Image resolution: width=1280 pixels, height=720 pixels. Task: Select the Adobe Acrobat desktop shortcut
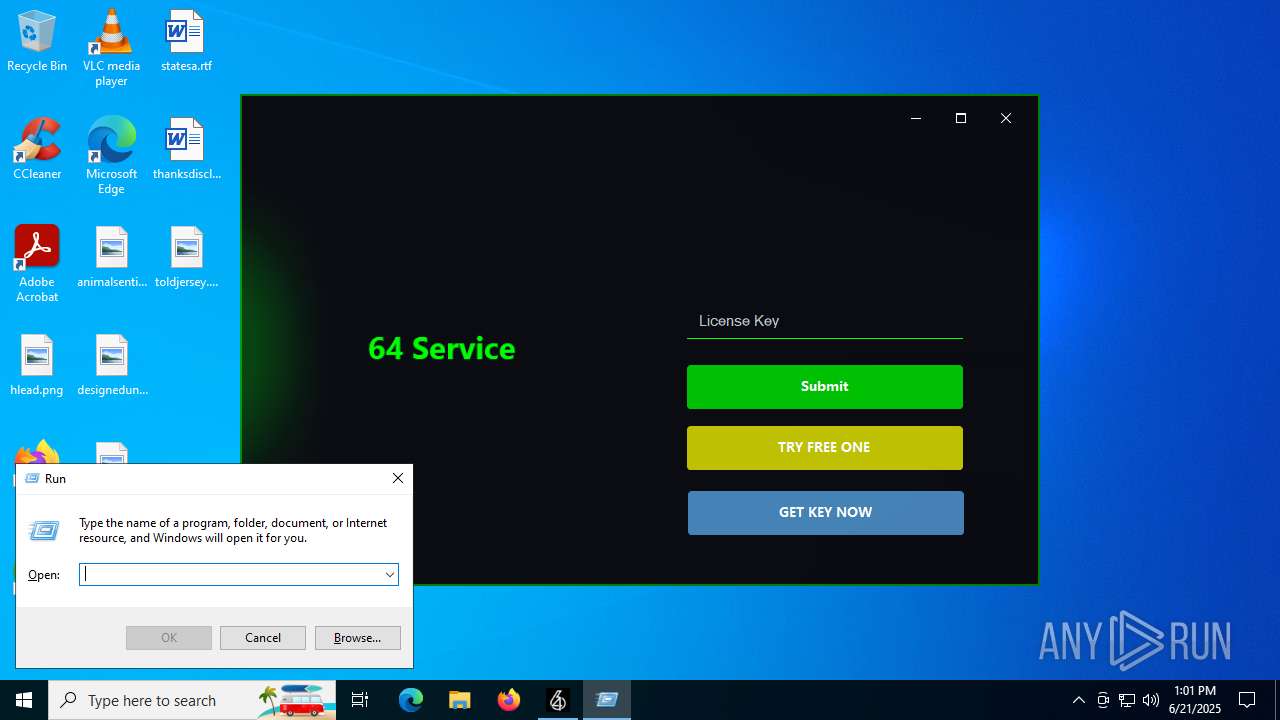(x=37, y=263)
